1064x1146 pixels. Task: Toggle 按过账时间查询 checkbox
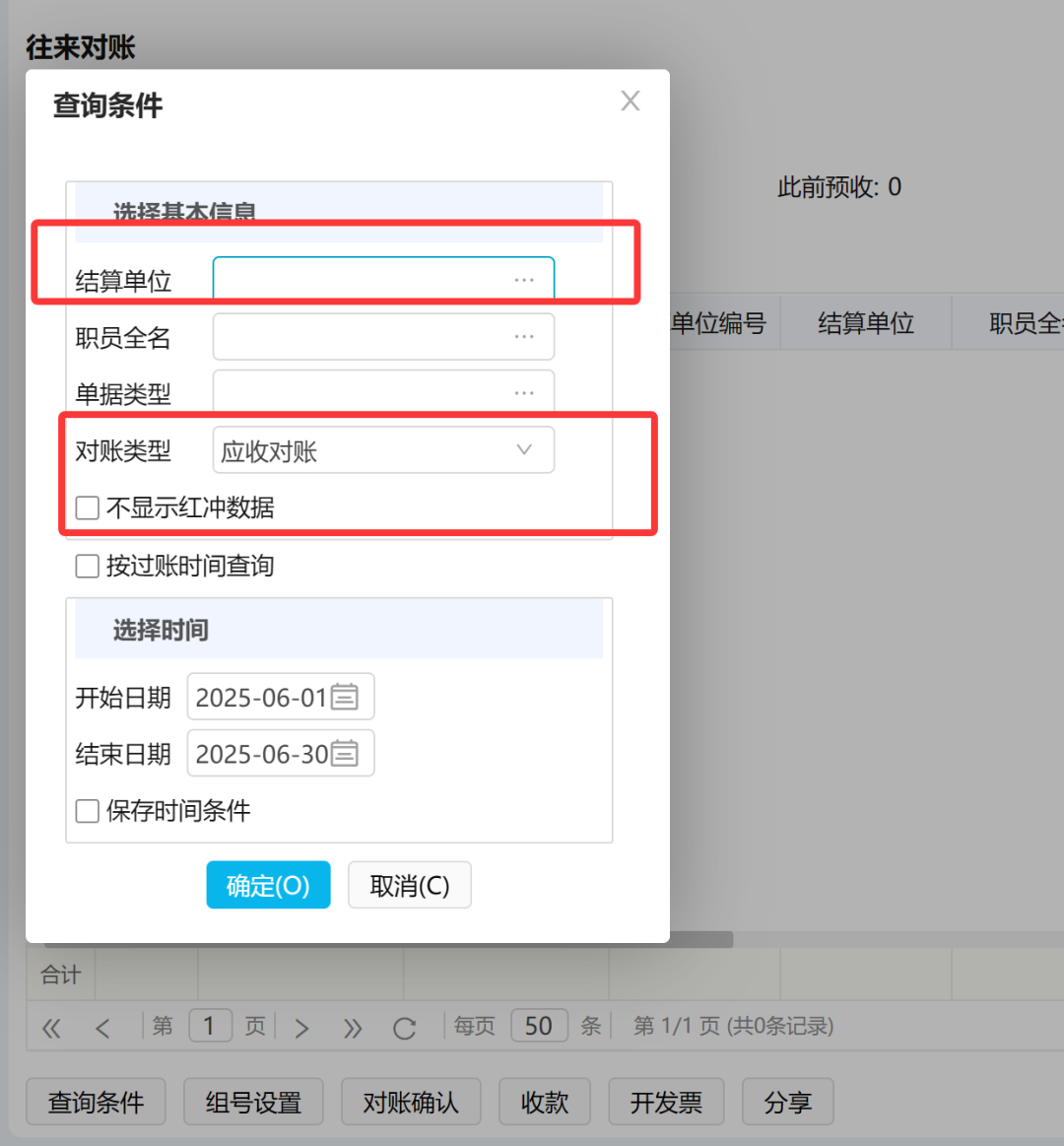pyautogui.click(x=88, y=566)
